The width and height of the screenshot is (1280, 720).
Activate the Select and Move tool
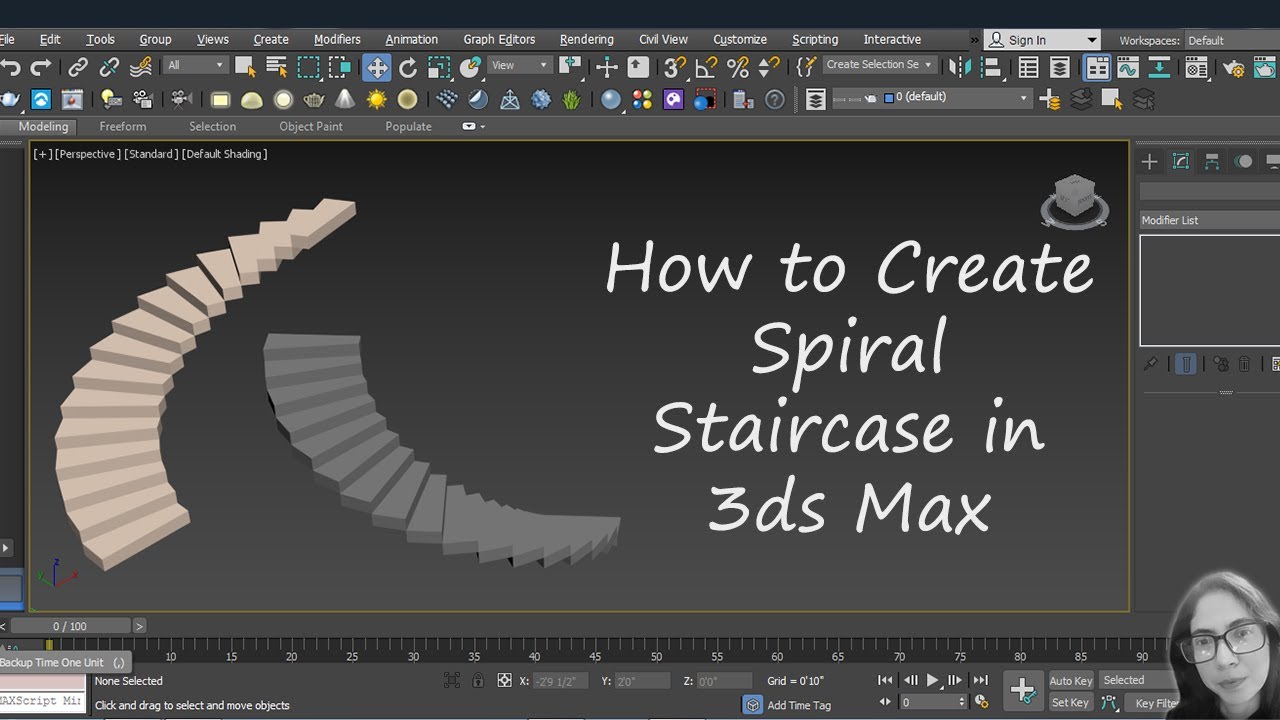pos(377,68)
